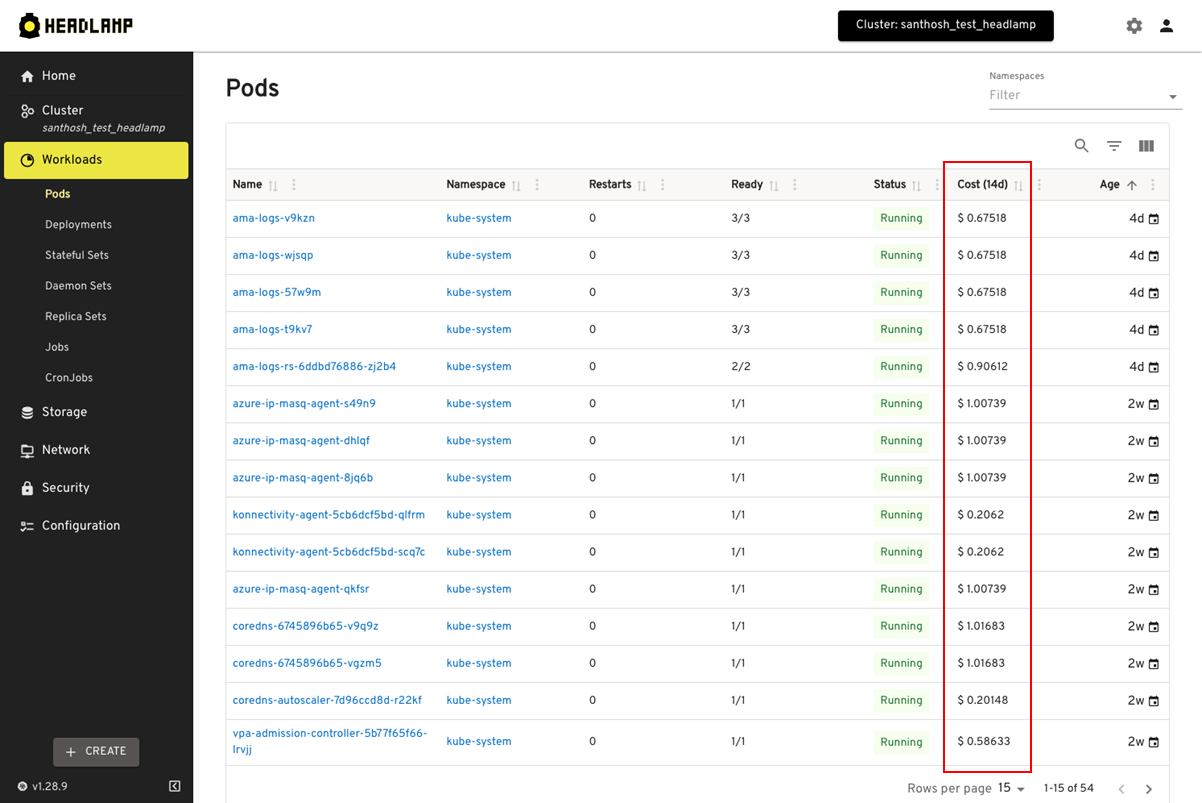
Task: Open the settings gear icon
Action: point(1134,26)
